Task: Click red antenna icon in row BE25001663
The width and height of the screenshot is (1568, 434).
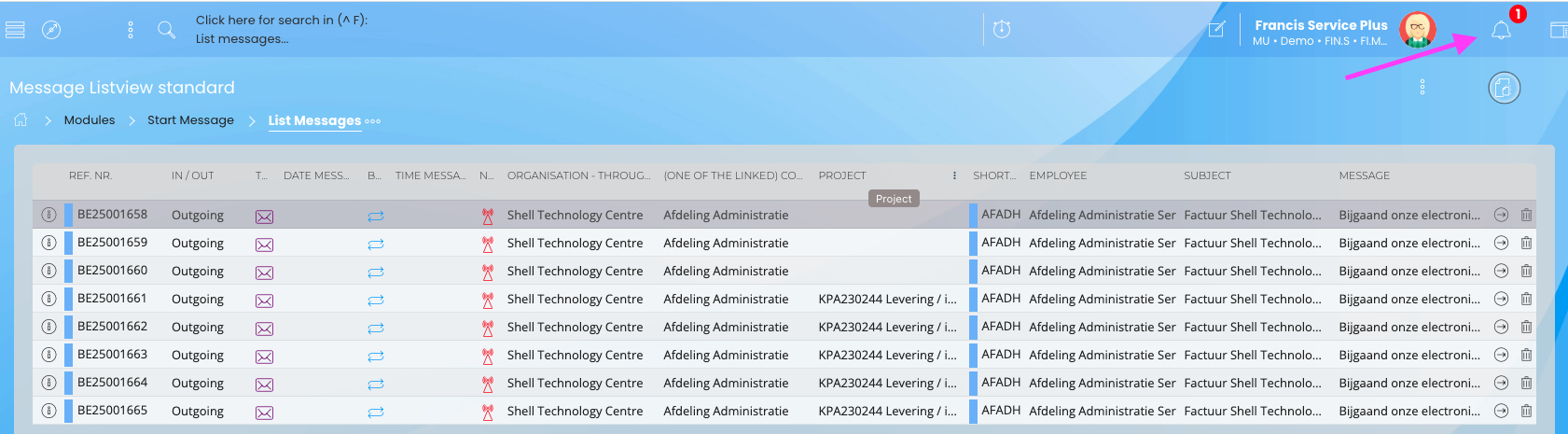Action: pyautogui.click(x=487, y=357)
